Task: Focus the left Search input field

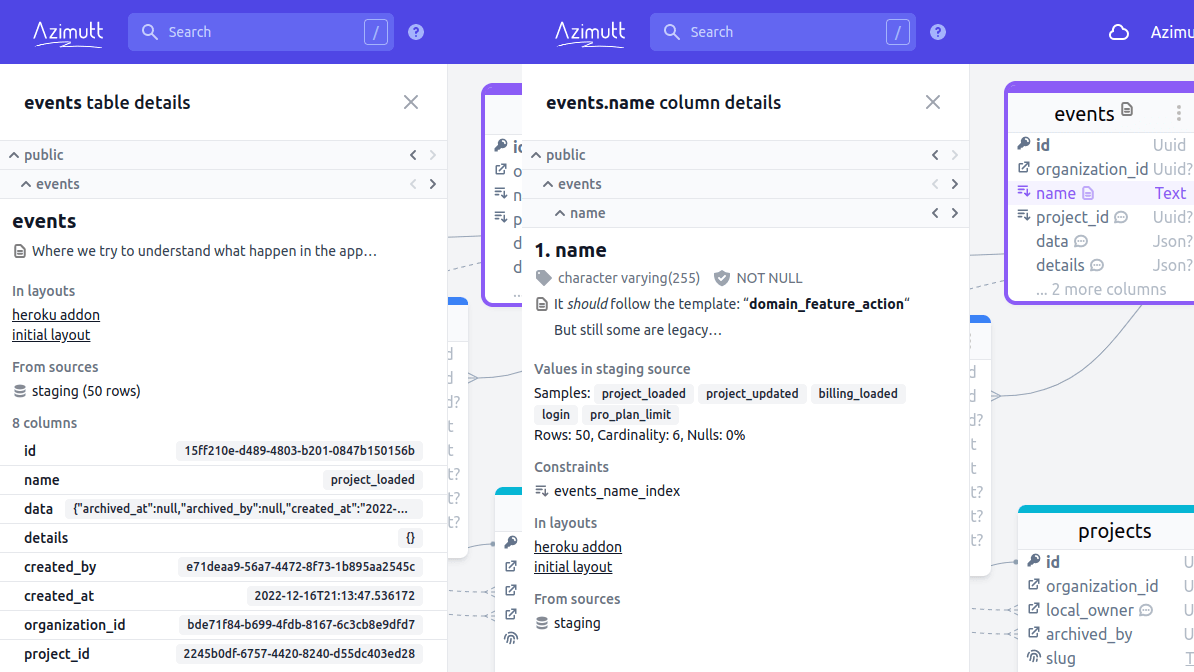Action: [x=260, y=32]
